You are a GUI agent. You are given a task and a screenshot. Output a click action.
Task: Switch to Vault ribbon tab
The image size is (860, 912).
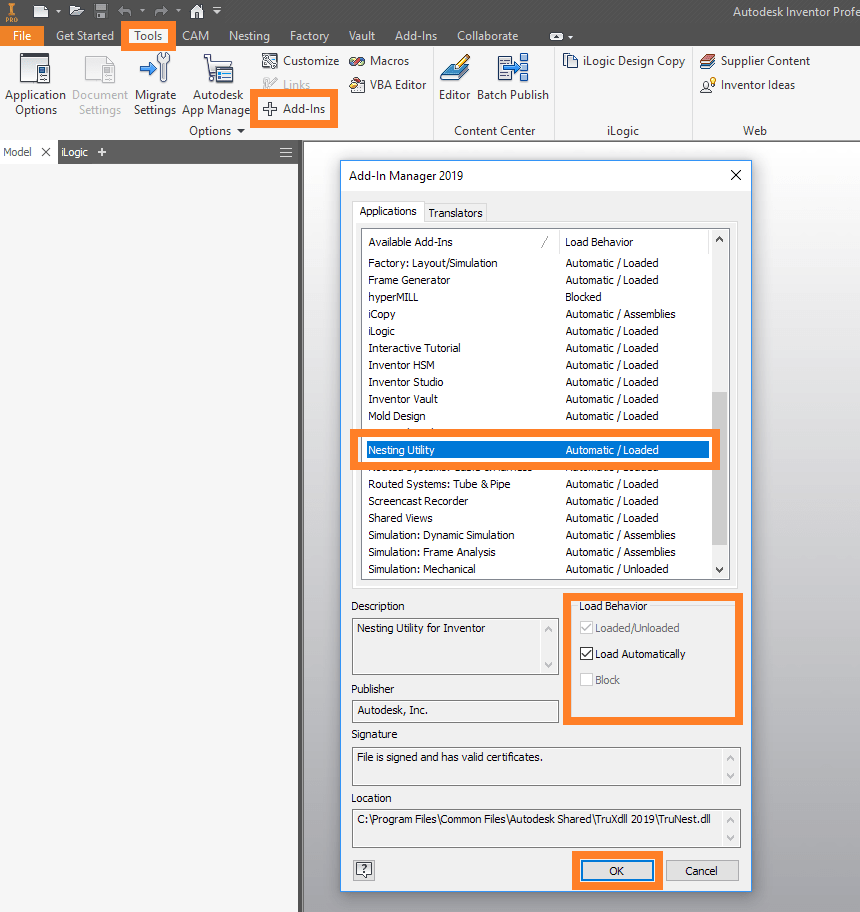pyautogui.click(x=362, y=35)
